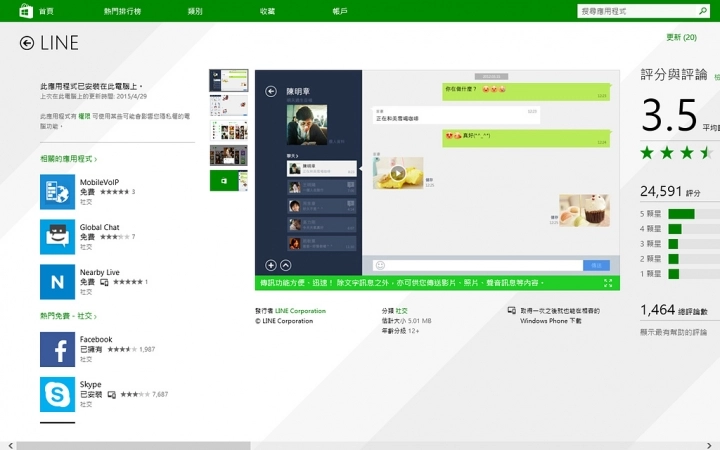Click the 24,591 評分 ratings count
The height and width of the screenshot is (450, 720).
tap(670, 191)
